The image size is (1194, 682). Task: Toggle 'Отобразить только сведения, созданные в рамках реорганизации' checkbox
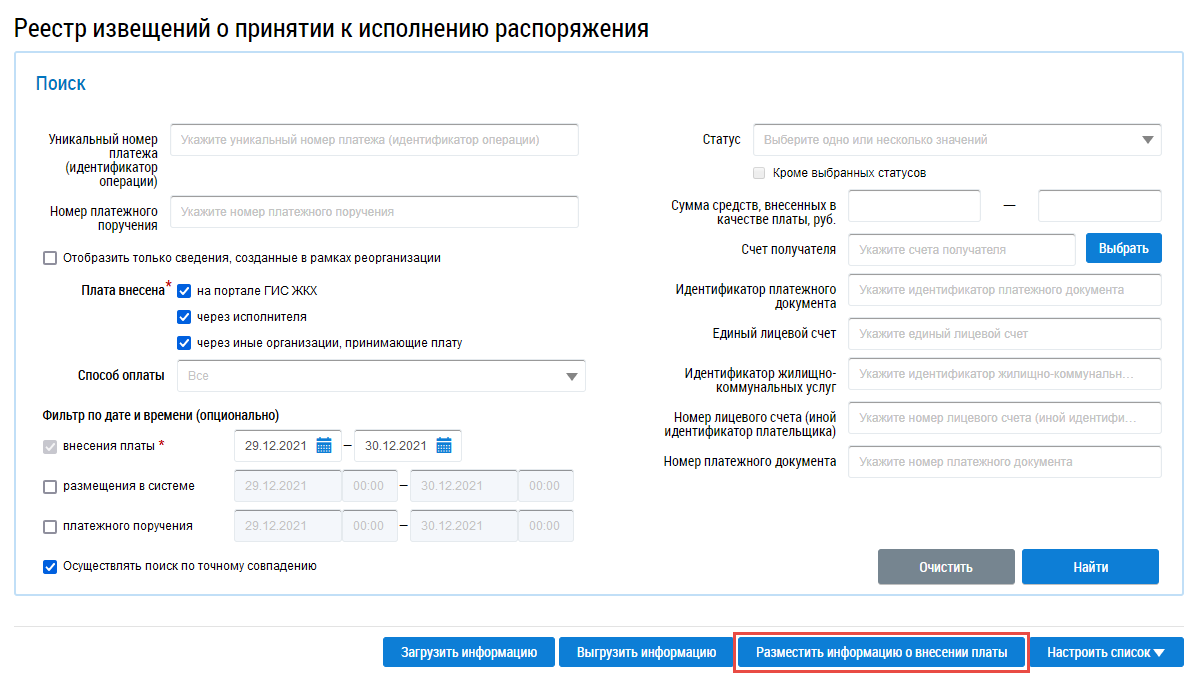[x=50, y=258]
